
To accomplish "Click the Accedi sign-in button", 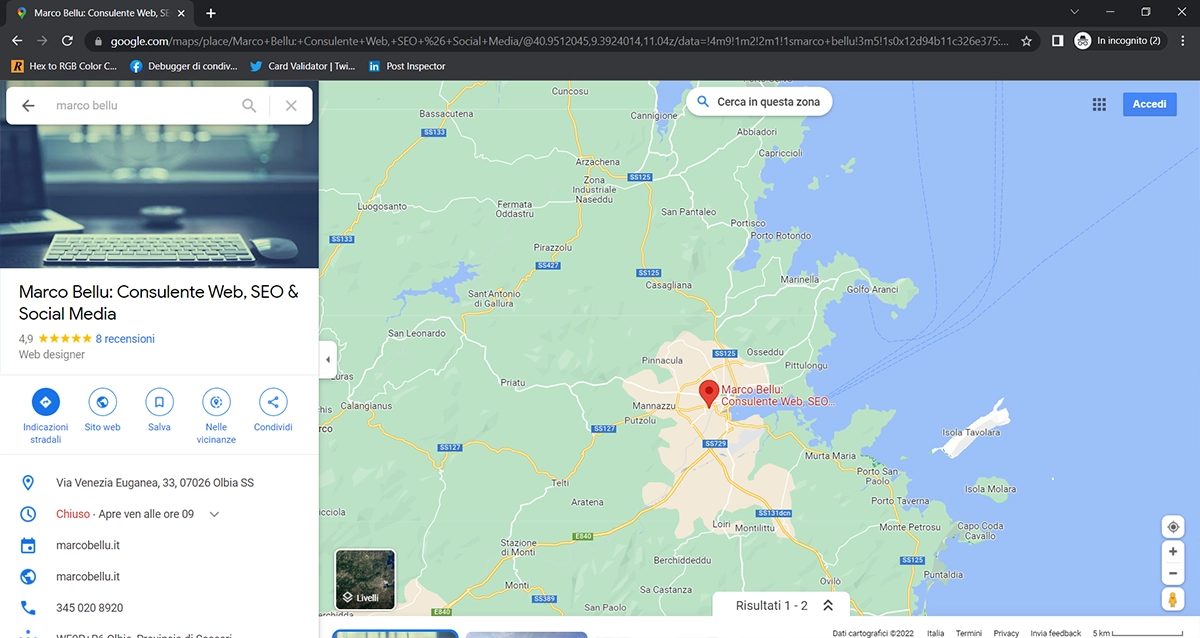I will point(1149,104).
